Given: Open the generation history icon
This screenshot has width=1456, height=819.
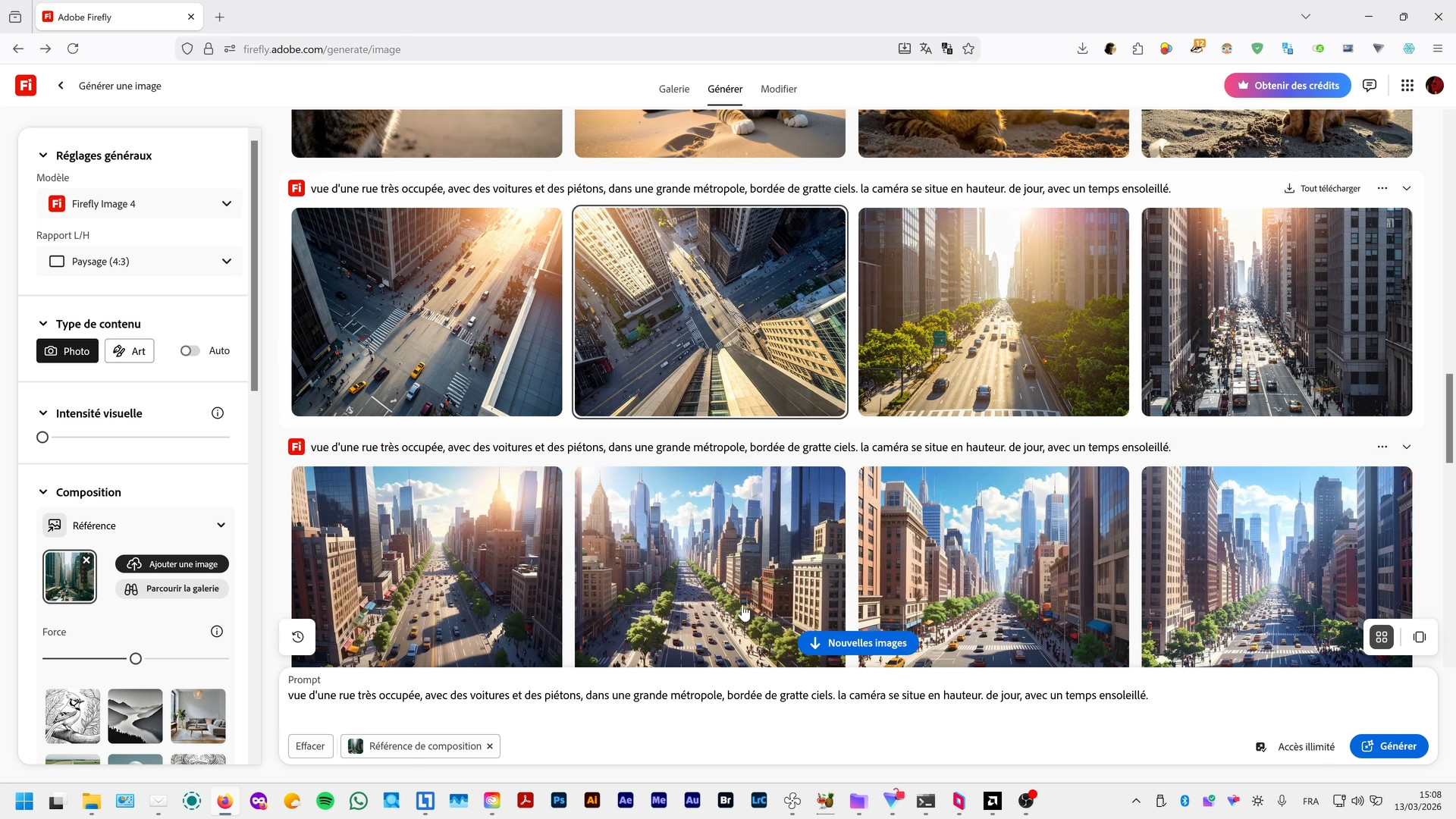Looking at the screenshot, I should pos(298,637).
